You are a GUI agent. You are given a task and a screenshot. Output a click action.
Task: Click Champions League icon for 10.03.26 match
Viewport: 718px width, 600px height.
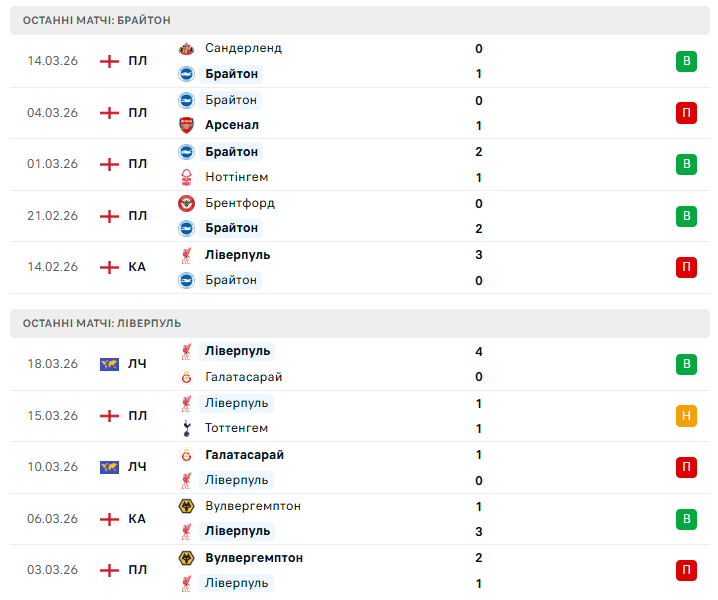pos(109,467)
